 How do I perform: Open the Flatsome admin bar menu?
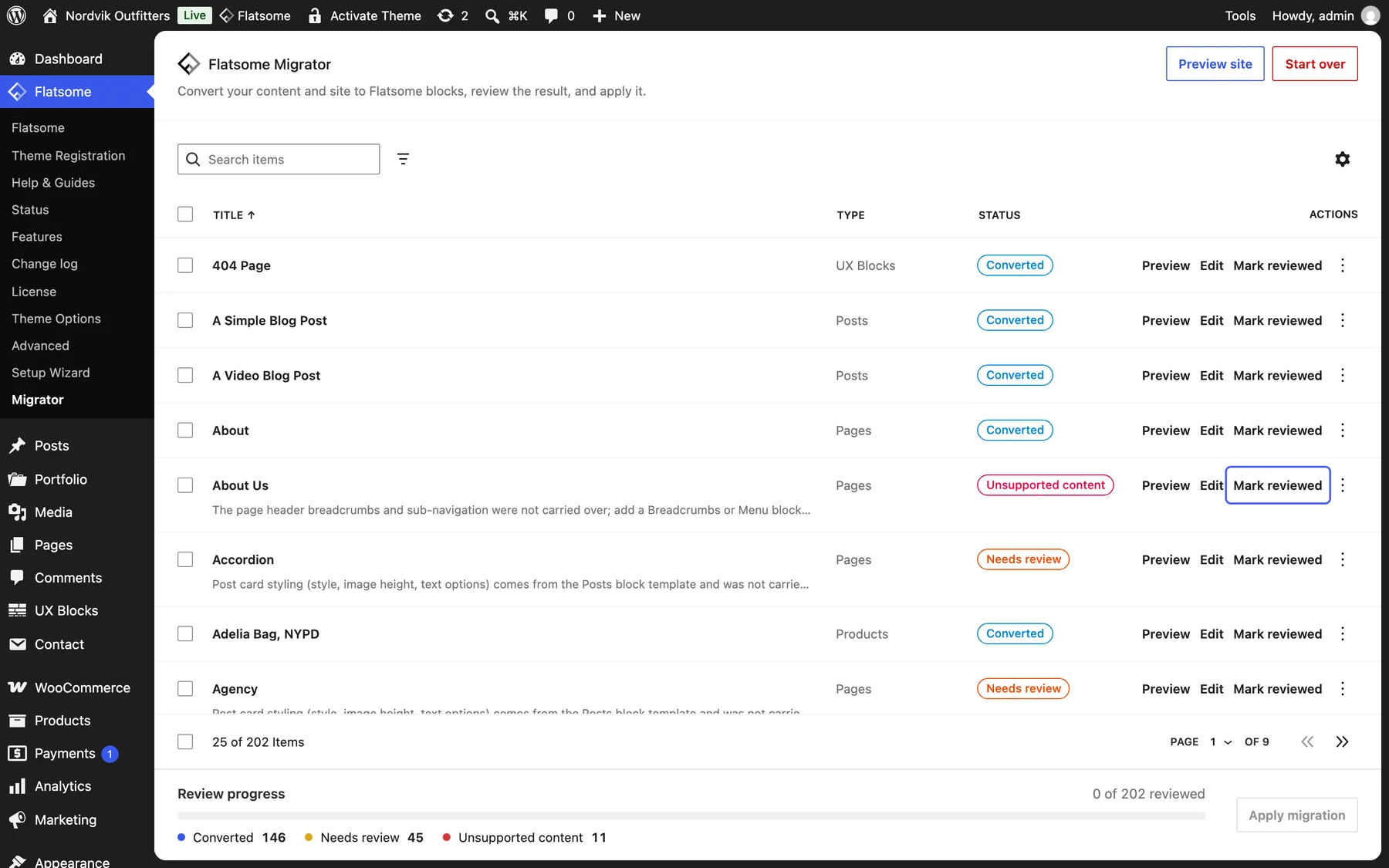point(255,15)
